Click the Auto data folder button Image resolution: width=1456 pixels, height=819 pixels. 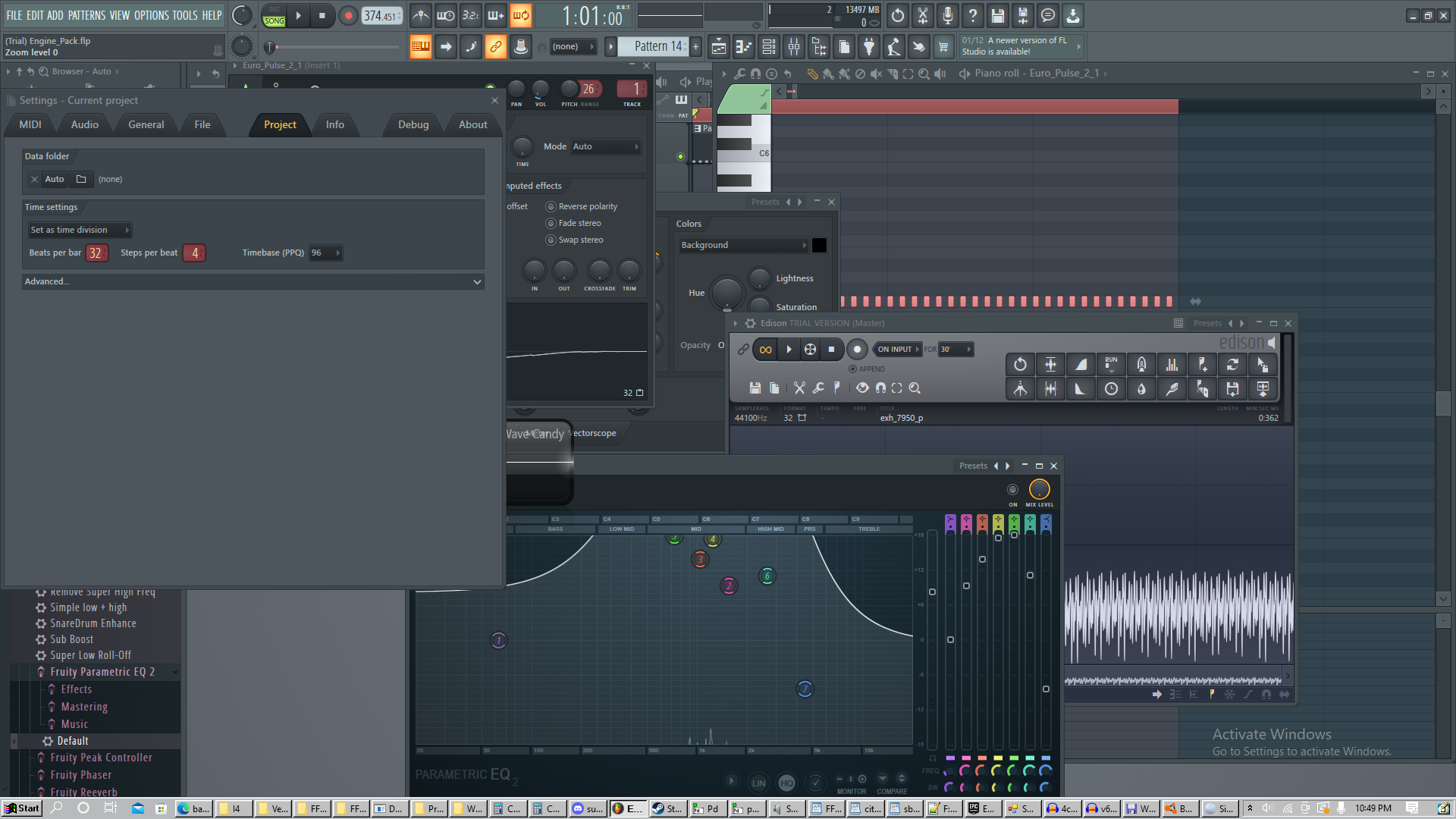(54, 179)
